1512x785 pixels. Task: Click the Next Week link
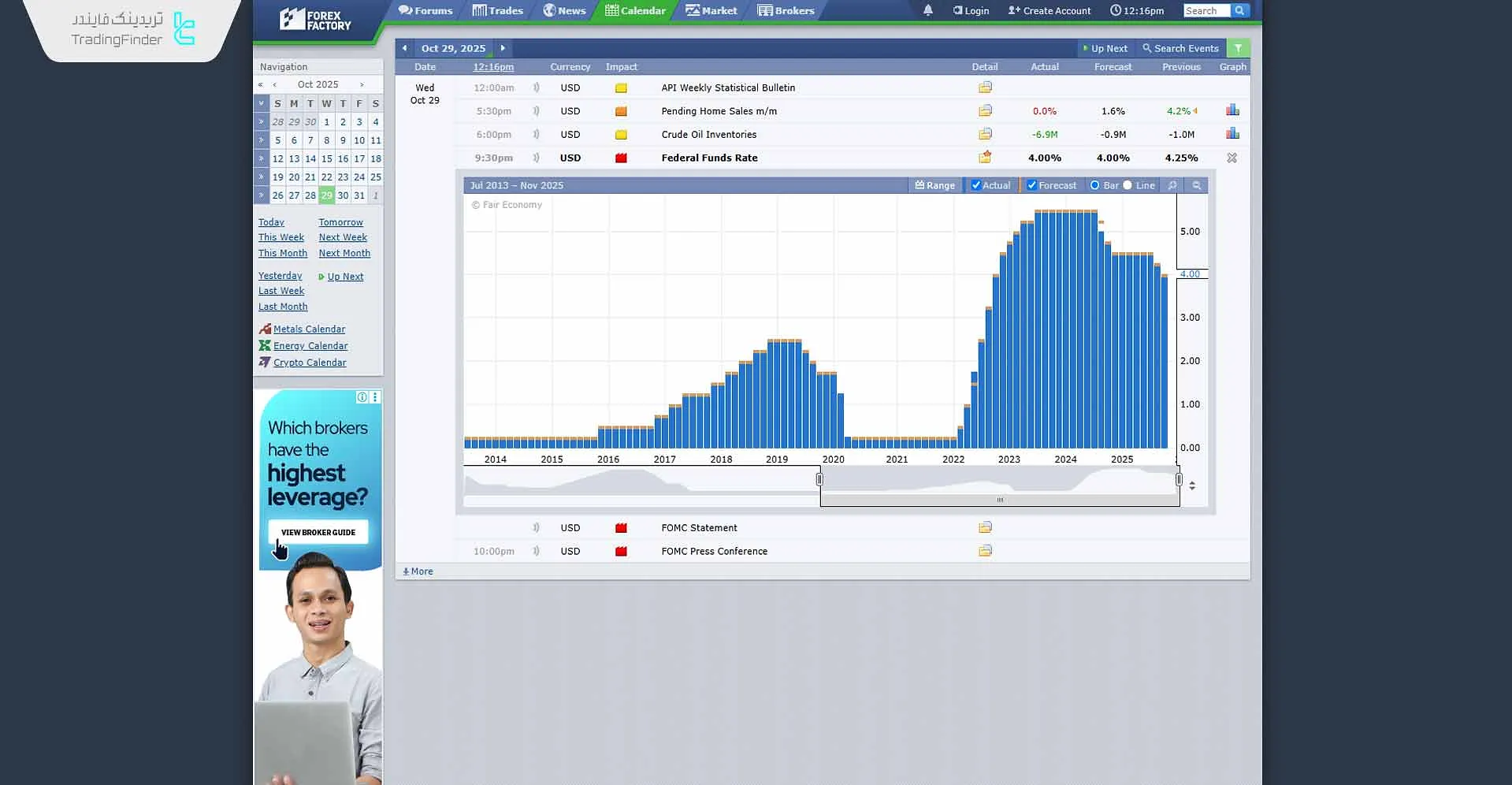(x=343, y=237)
